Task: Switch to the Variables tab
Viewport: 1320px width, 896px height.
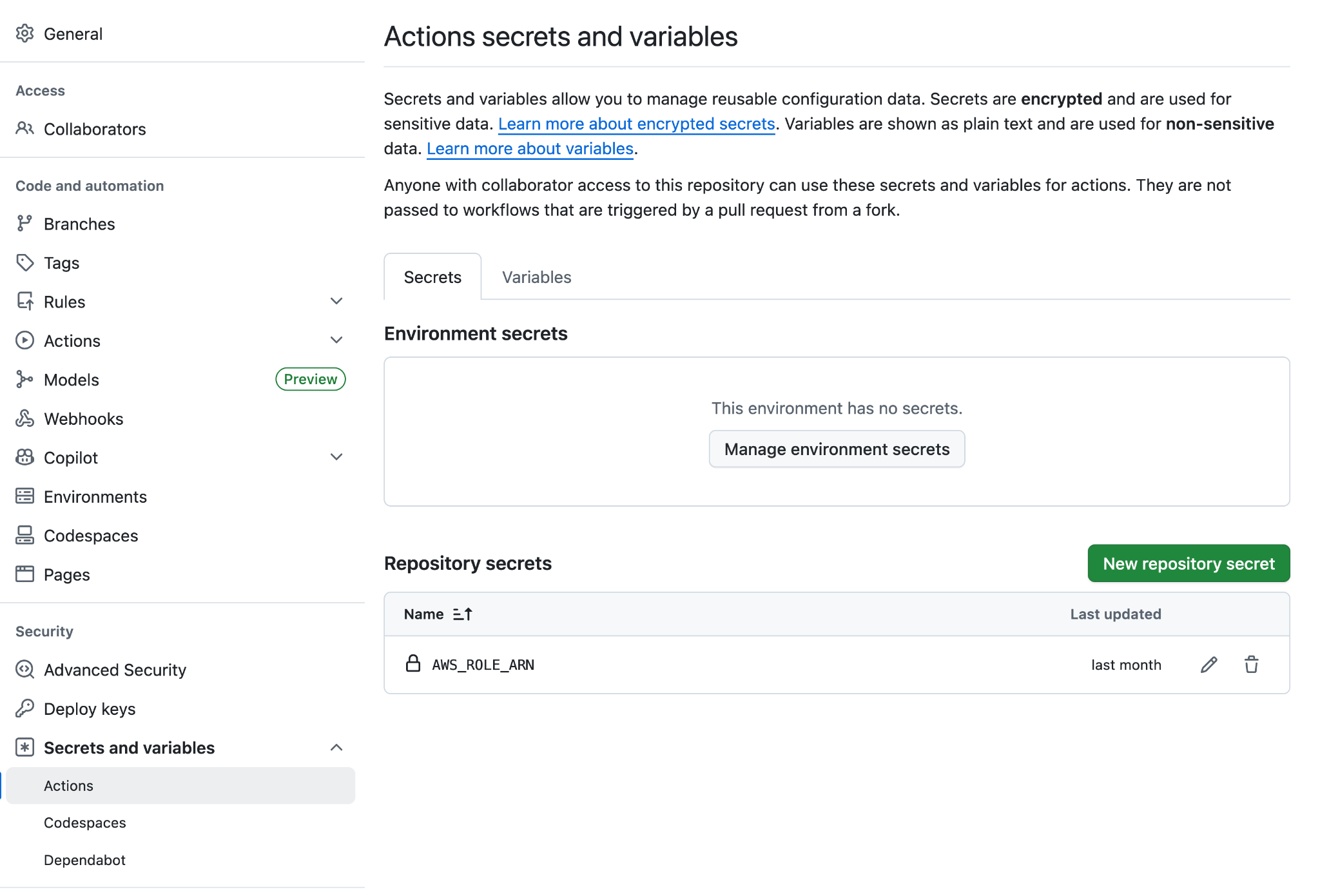Action: click(x=536, y=277)
